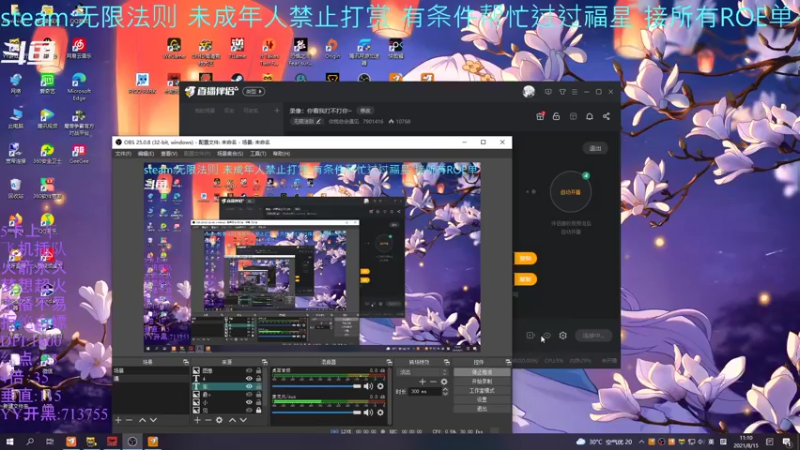
Task: Click the 退出 pill button in 直播伴侣
Action: click(x=595, y=148)
